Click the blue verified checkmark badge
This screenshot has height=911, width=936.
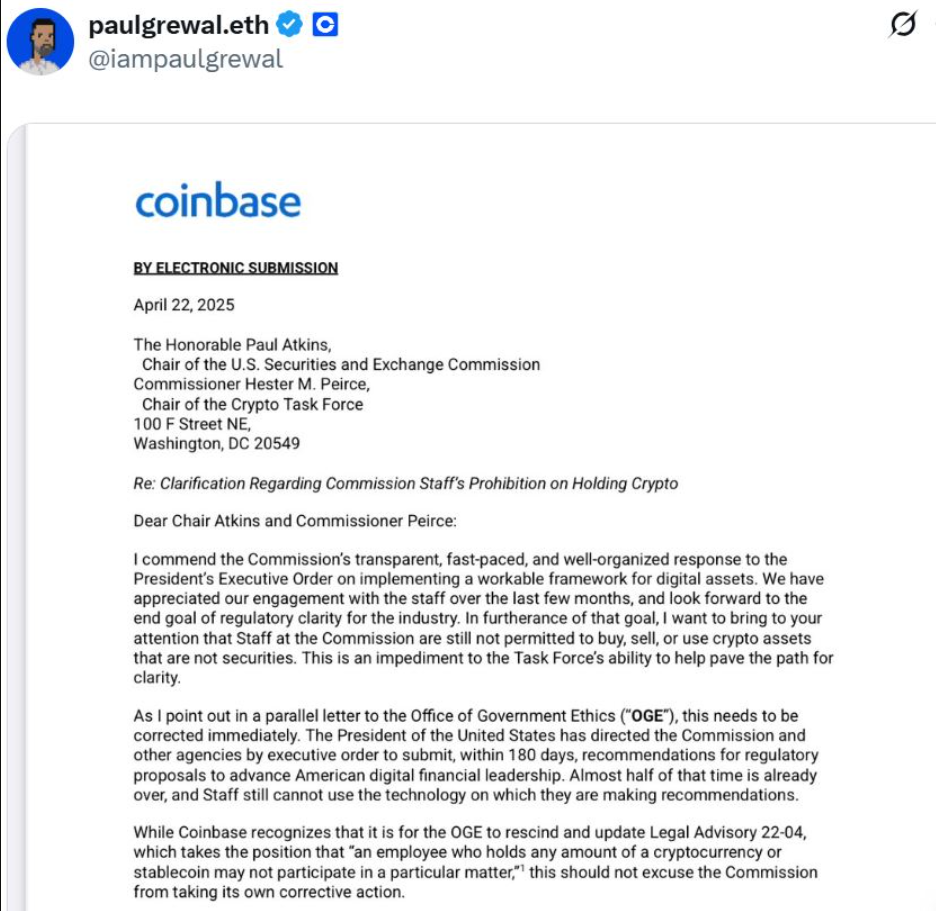(291, 25)
